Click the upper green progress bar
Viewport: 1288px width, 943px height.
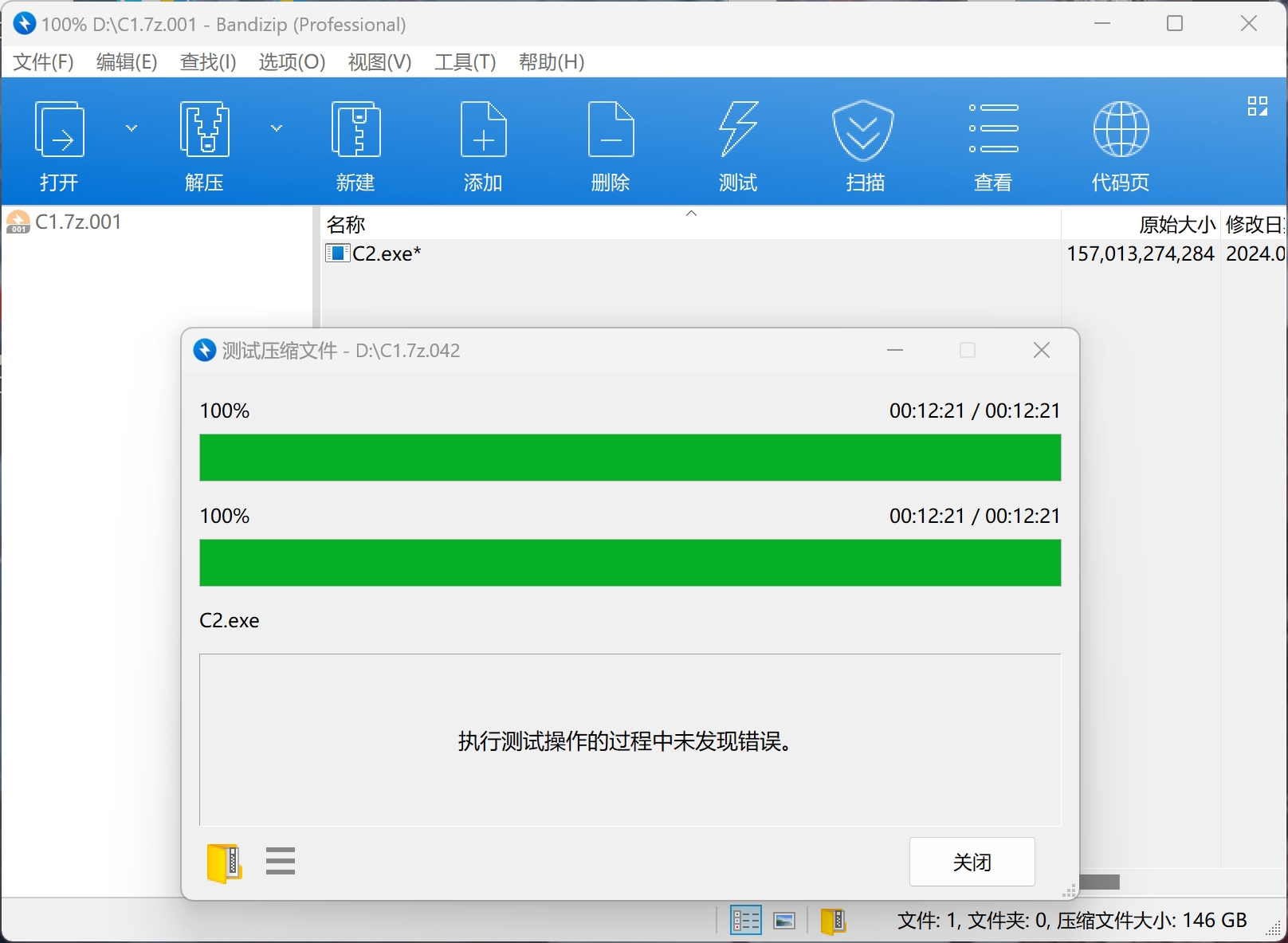click(x=630, y=458)
